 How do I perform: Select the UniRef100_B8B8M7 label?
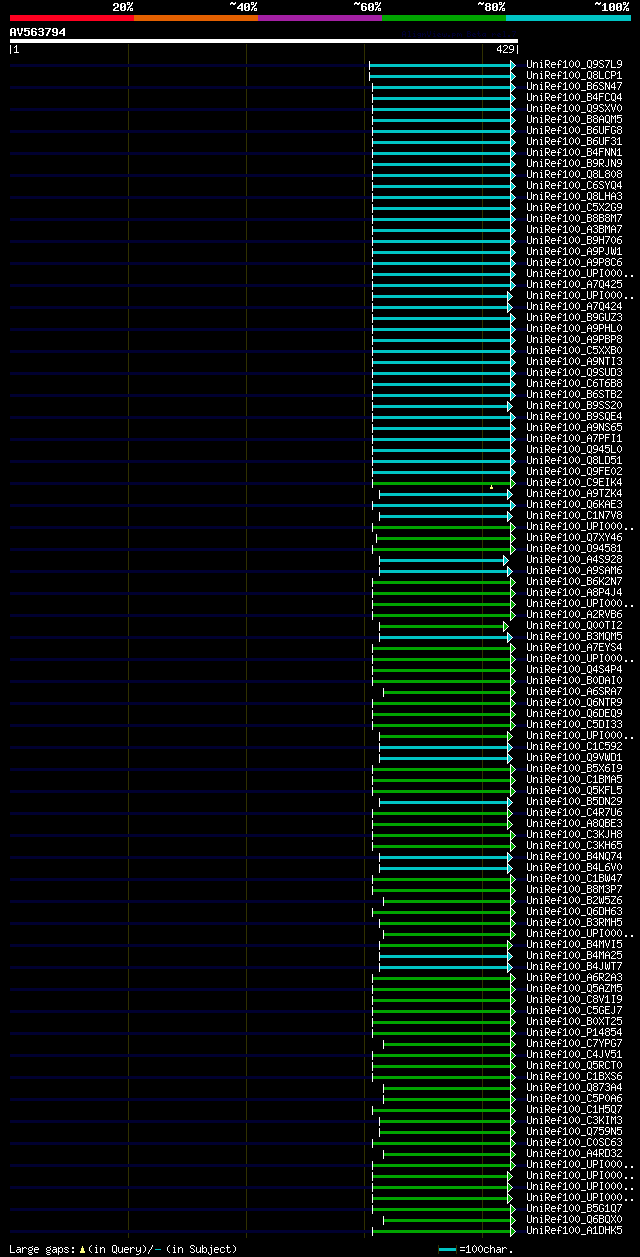[574, 218]
